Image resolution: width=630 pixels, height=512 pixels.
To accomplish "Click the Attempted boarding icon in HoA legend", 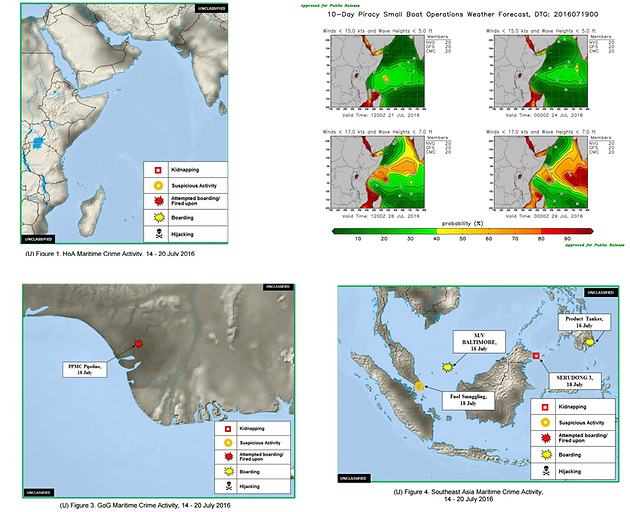I will point(159,201).
